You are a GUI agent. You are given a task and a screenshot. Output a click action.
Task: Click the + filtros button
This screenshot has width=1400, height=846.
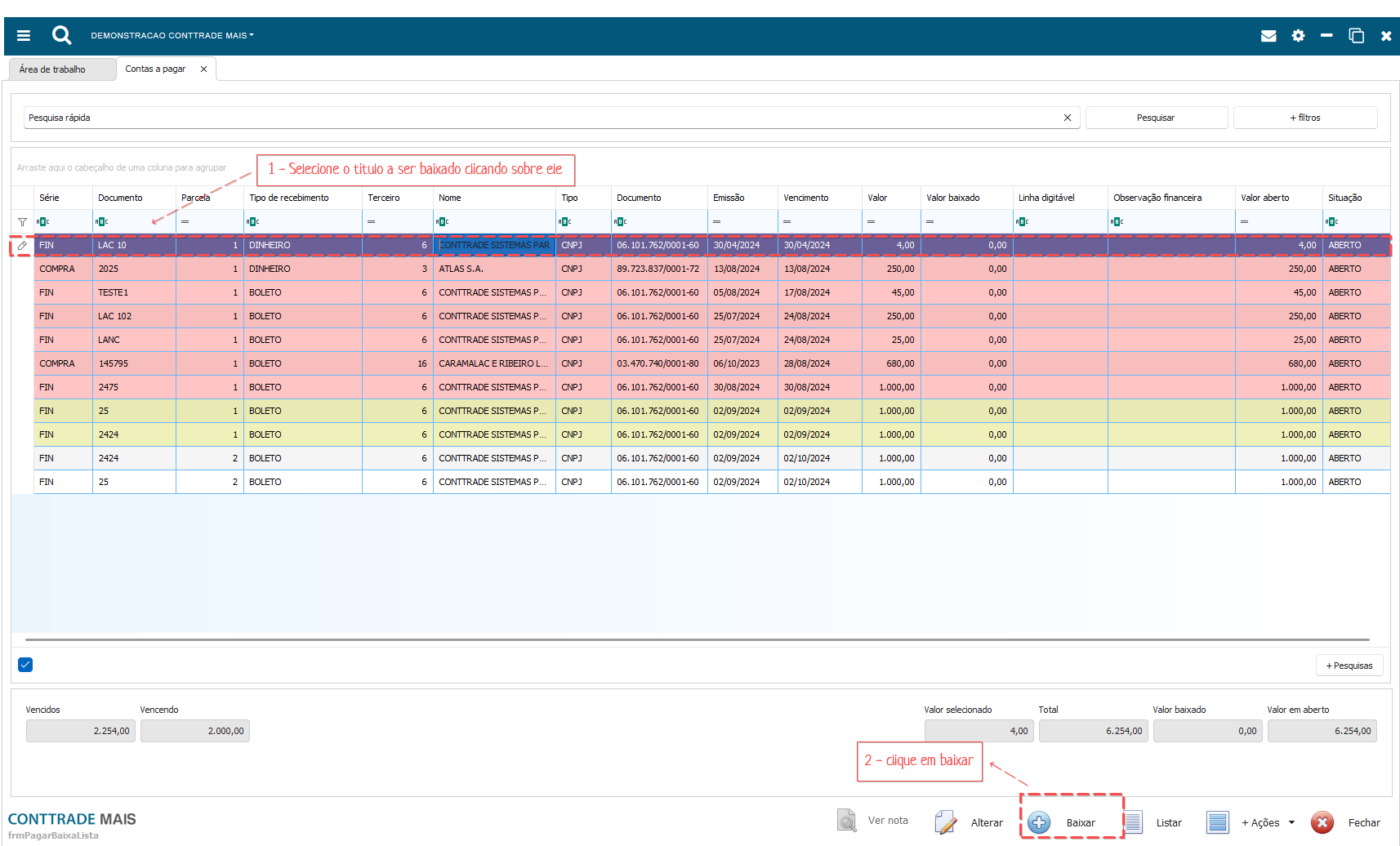[x=1304, y=118]
